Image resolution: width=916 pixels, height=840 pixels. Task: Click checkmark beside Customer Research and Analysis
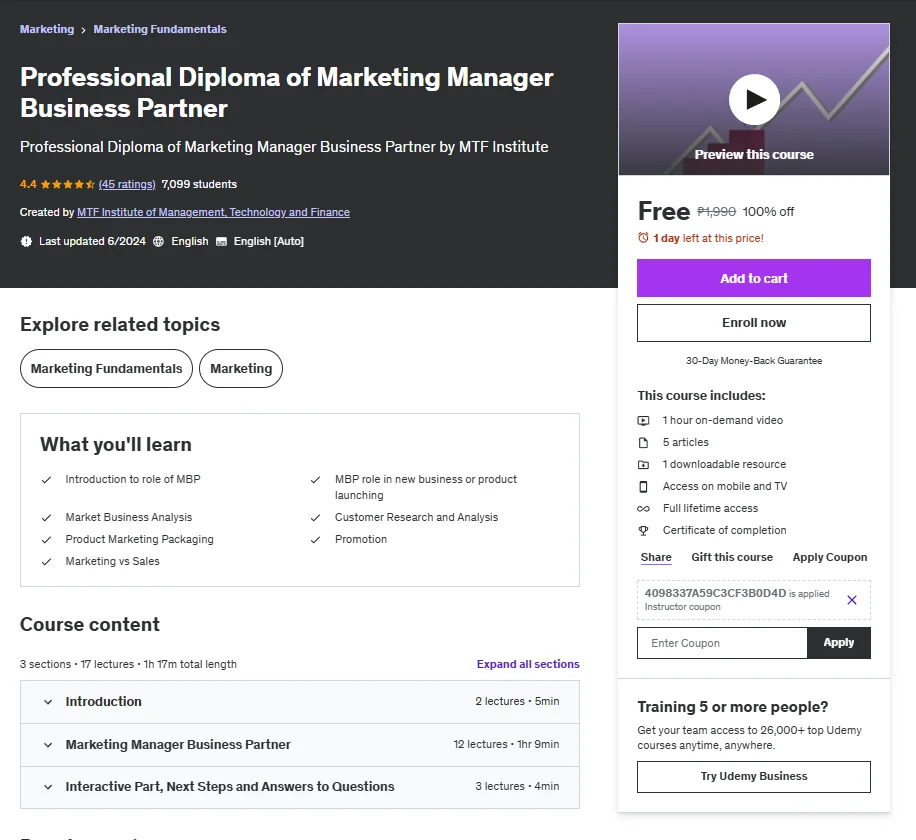[x=315, y=518]
